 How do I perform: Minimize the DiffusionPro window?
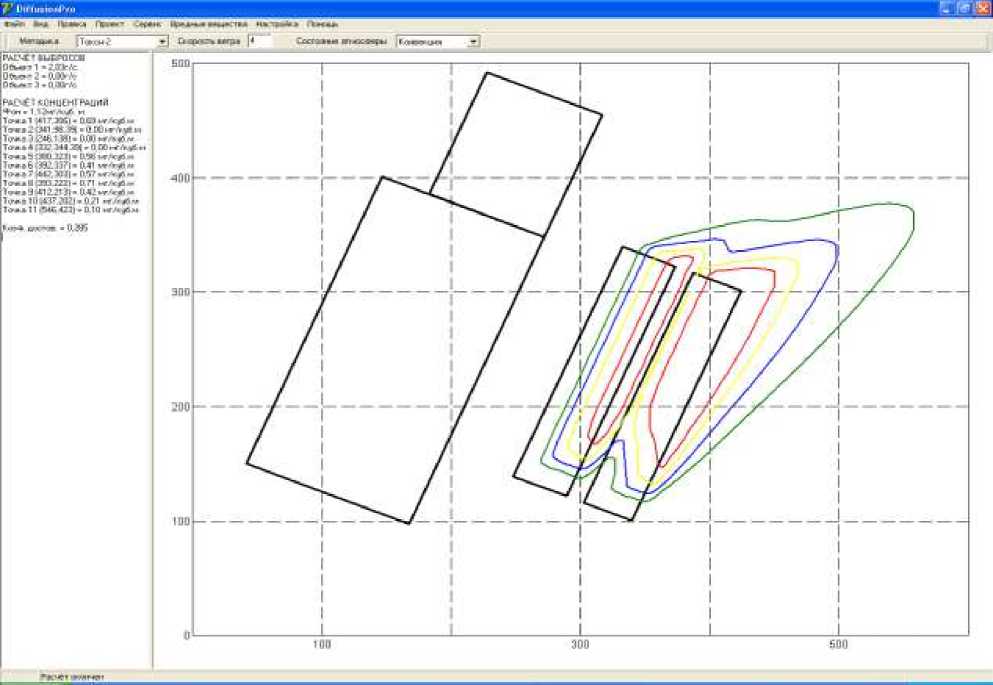point(946,7)
